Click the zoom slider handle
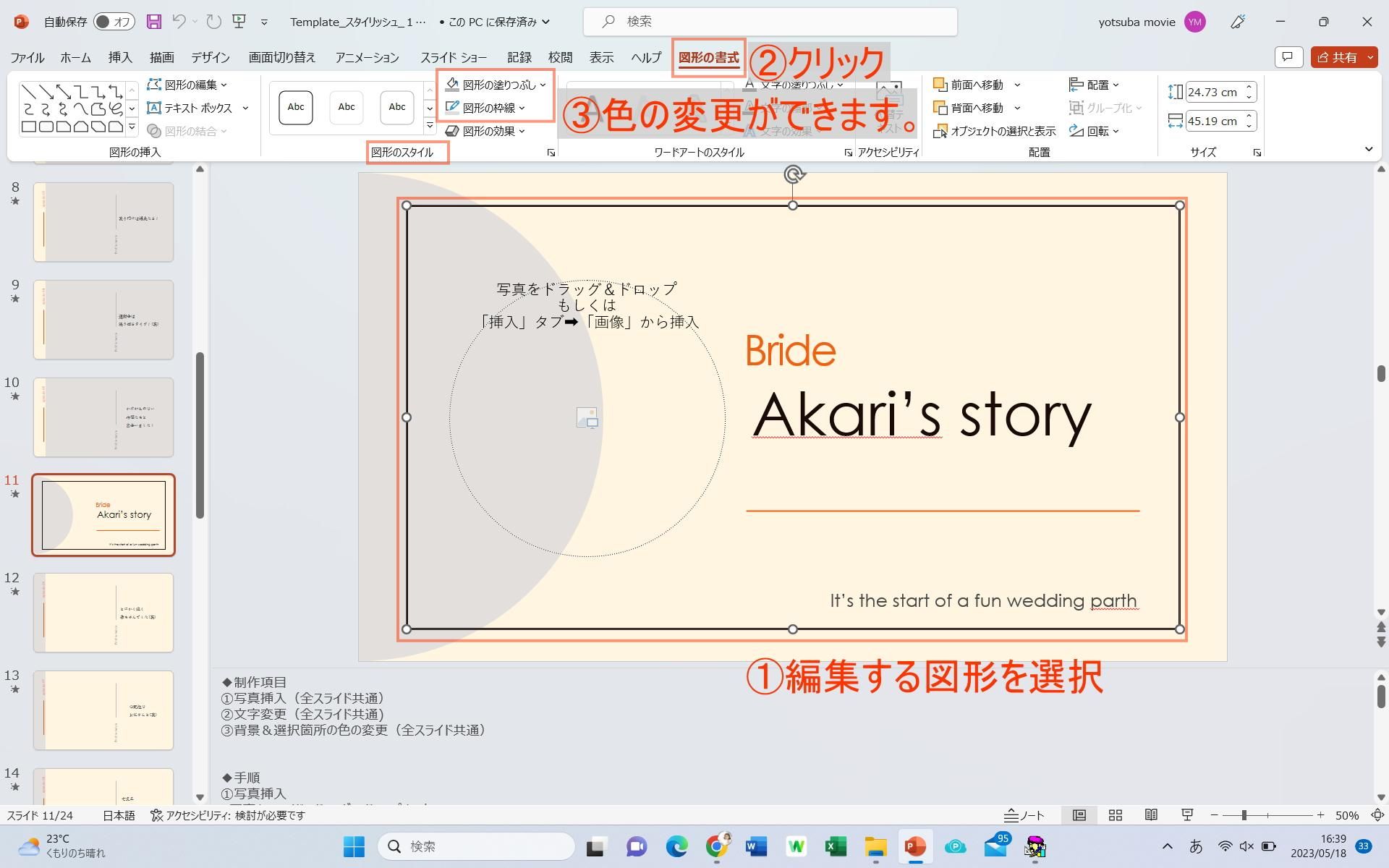The image size is (1389, 868). pos(1244,815)
